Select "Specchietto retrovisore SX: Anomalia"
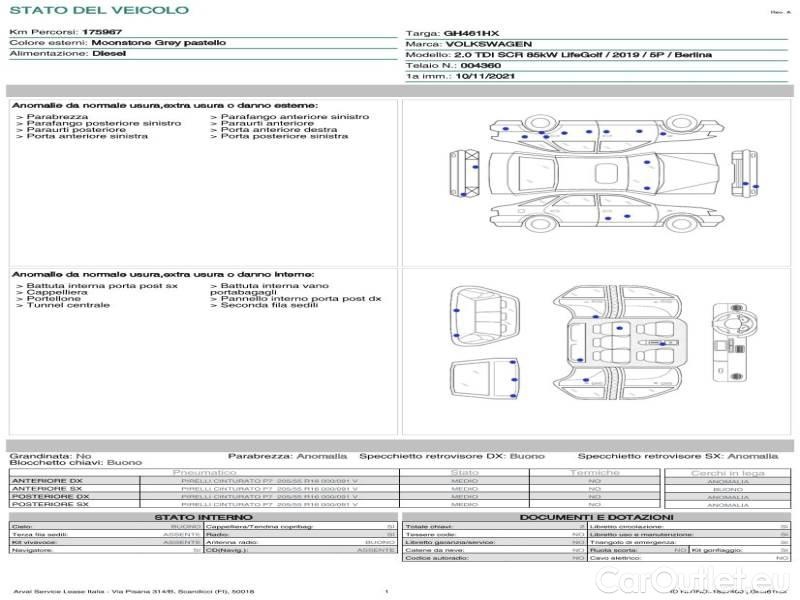The height and width of the screenshot is (600, 800). pos(678,456)
